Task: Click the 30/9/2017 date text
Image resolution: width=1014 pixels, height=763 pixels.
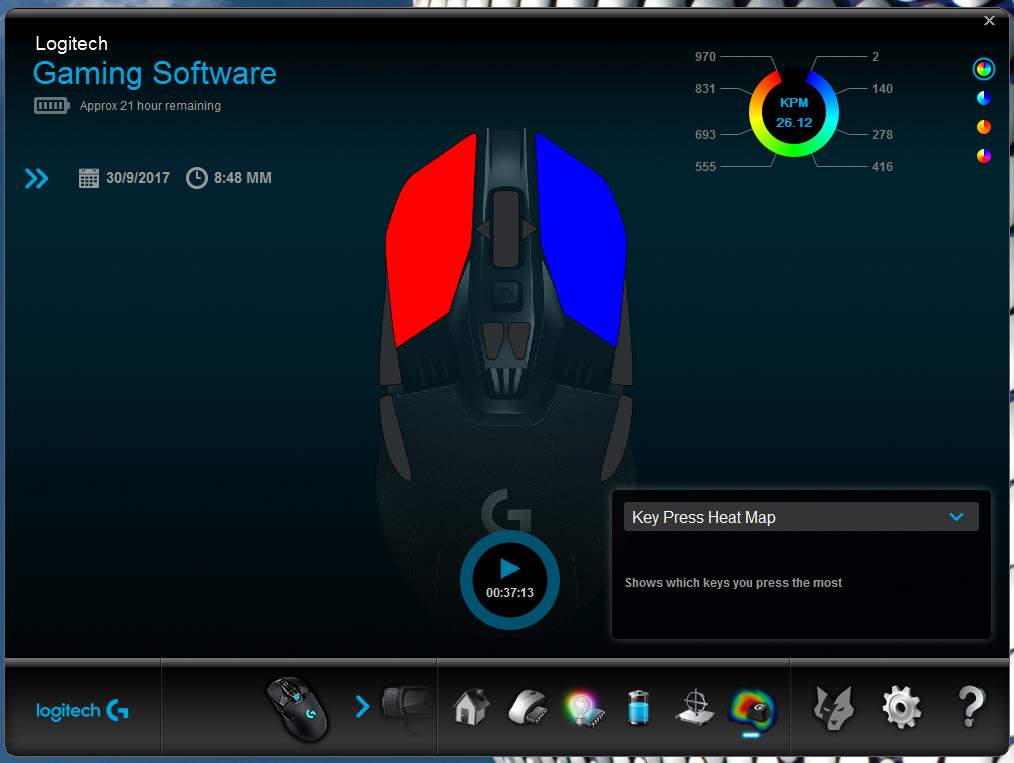Action: [138, 178]
